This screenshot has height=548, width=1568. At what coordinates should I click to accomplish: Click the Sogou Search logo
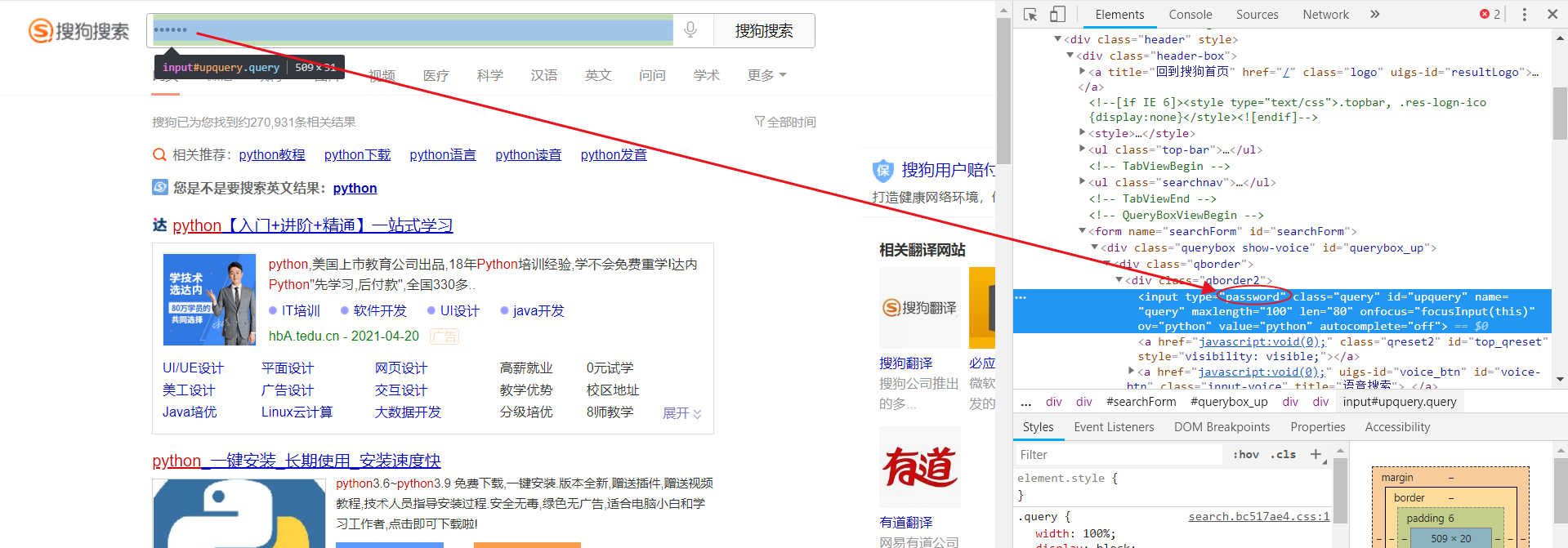pos(79,31)
